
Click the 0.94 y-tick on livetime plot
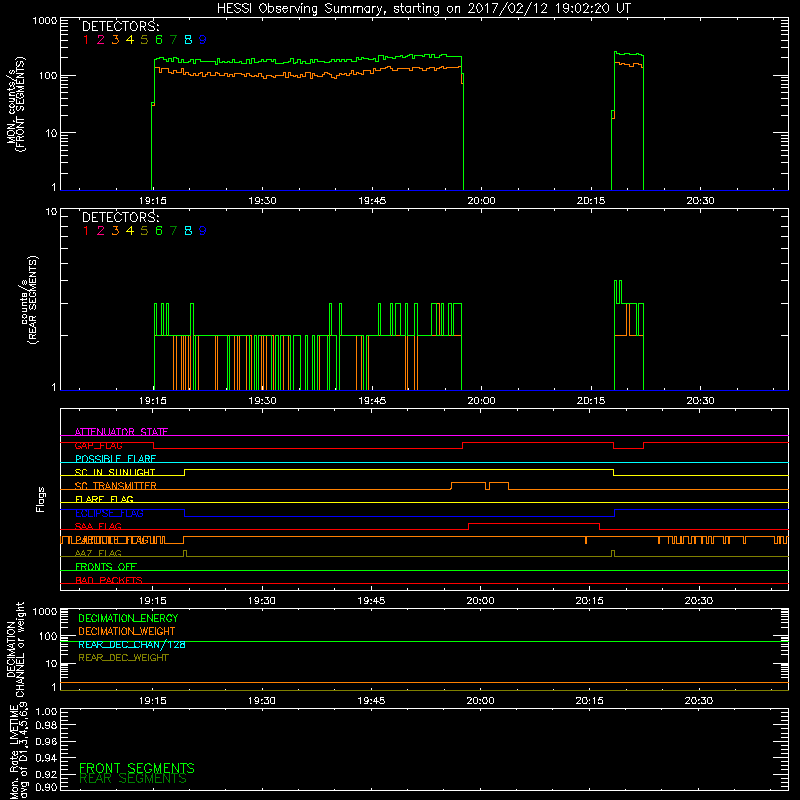coord(46,758)
